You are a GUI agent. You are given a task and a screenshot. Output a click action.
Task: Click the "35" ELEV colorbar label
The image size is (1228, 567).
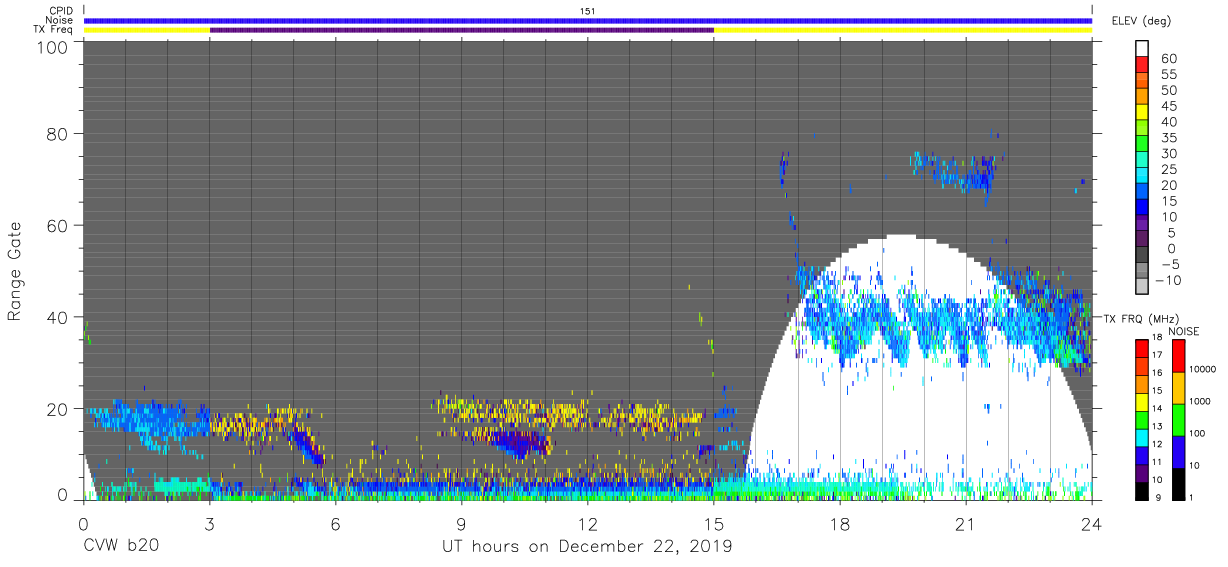[1170, 137]
